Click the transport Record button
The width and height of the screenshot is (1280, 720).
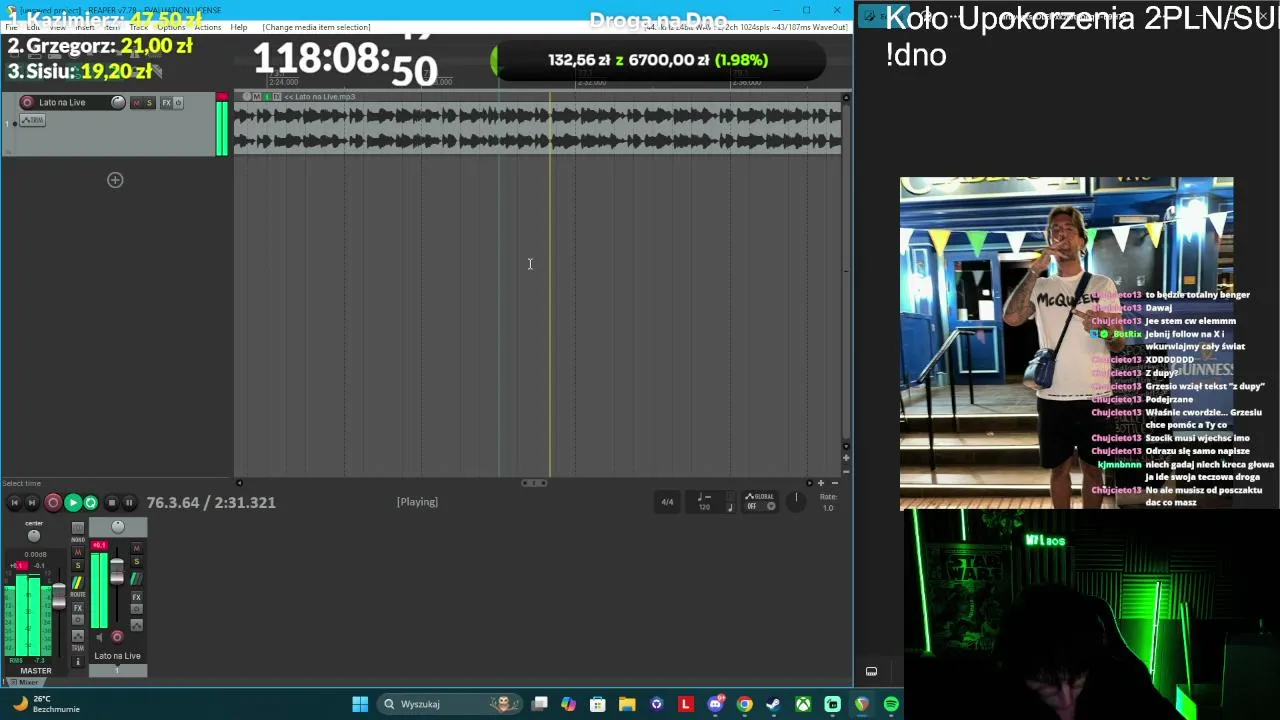(x=53, y=503)
